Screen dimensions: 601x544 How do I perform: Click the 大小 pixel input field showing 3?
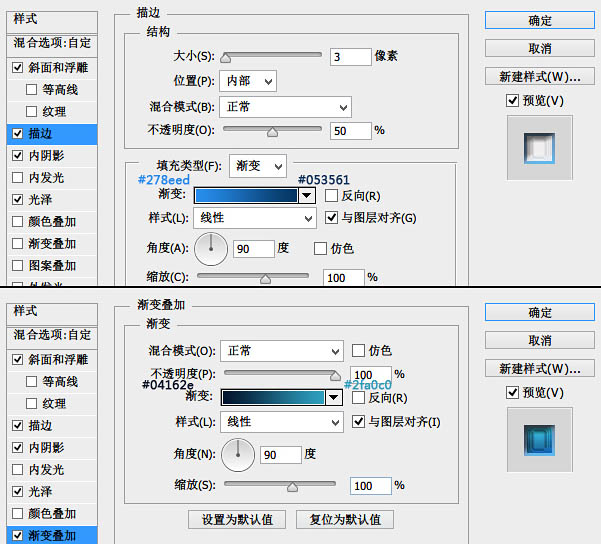[x=351, y=57]
